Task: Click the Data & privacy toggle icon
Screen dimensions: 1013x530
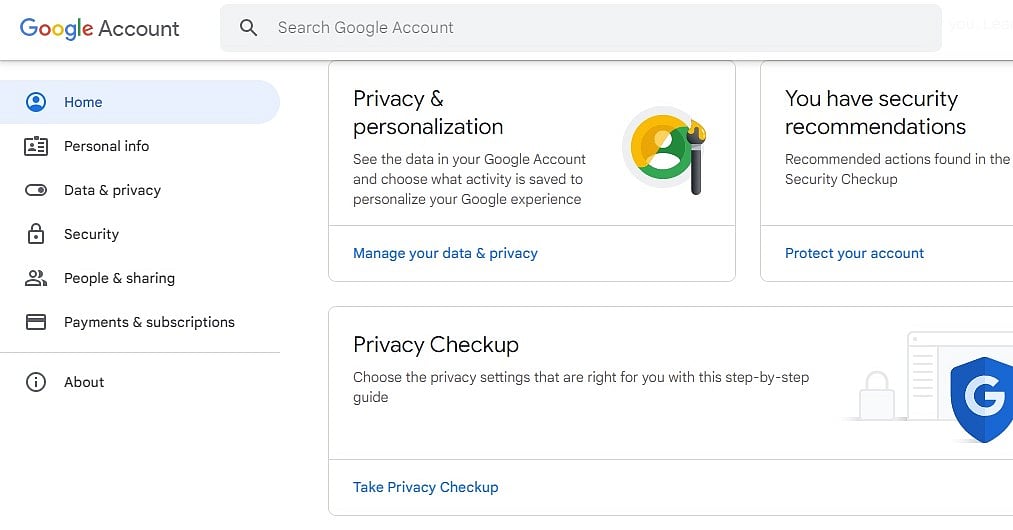Action: [x=36, y=190]
